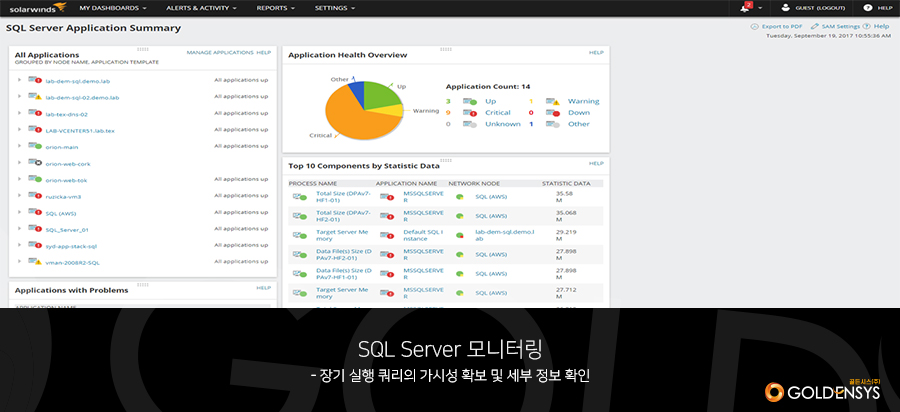Open the Reports menu

point(276,8)
